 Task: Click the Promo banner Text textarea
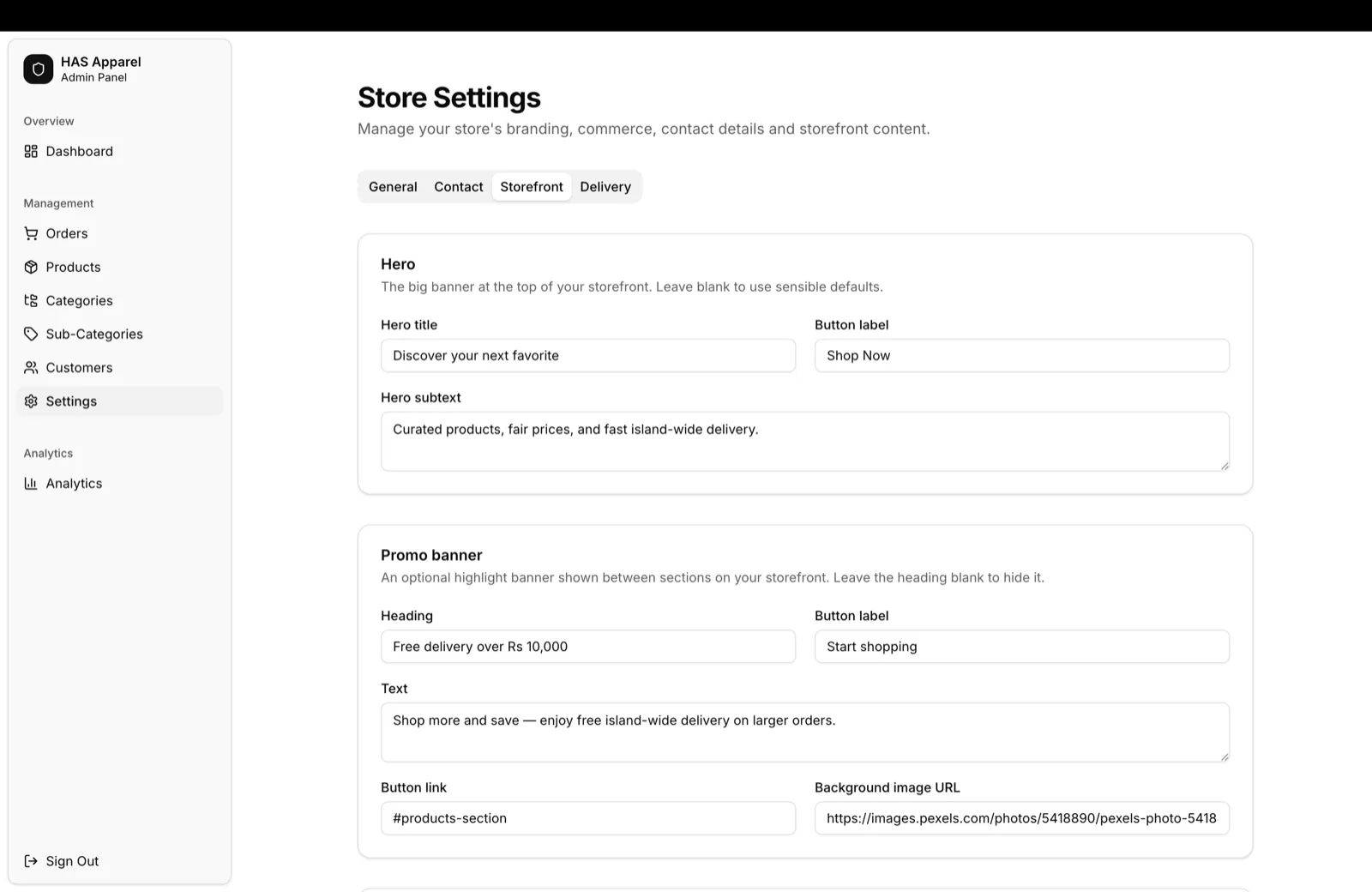coord(805,732)
